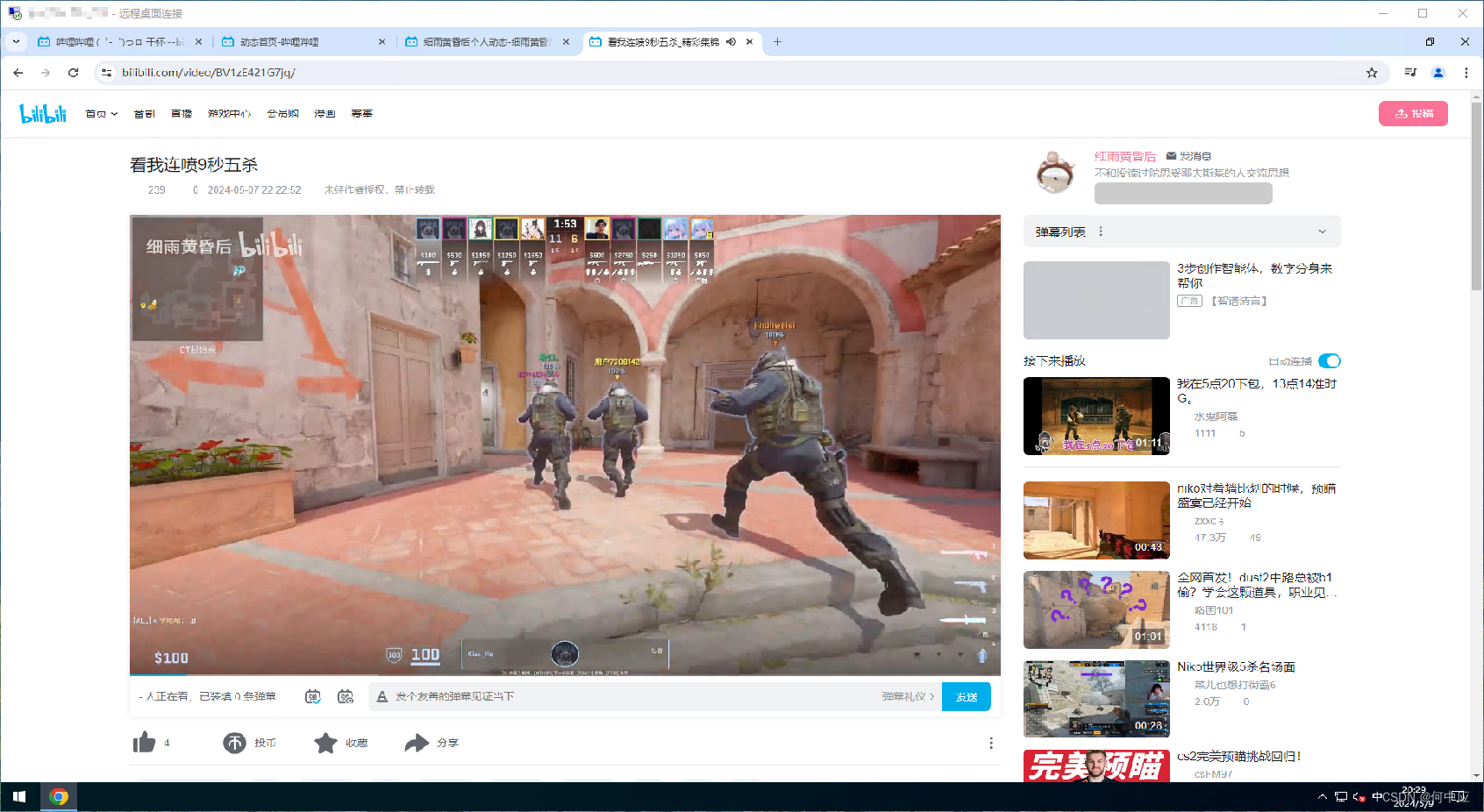Image resolution: width=1484 pixels, height=812 pixels.
Task: Open 直播 in the navigation
Action: [x=182, y=114]
